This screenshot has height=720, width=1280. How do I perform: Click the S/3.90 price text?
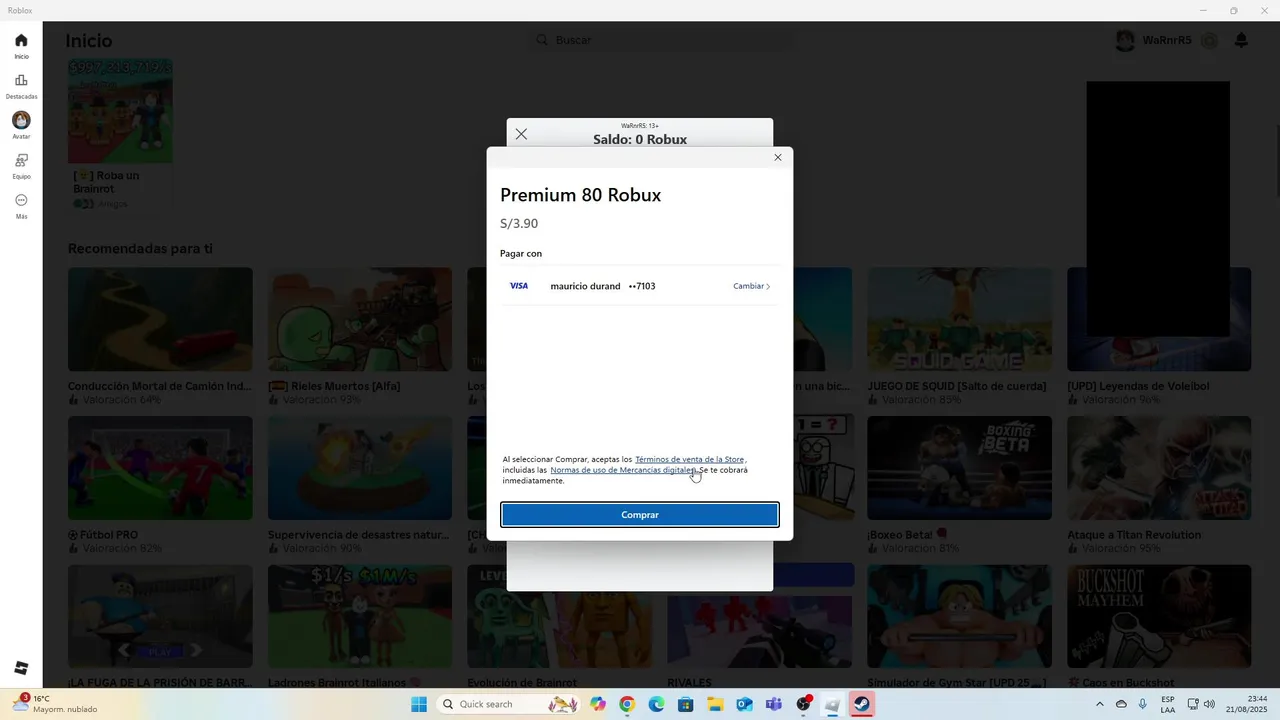tap(519, 223)
